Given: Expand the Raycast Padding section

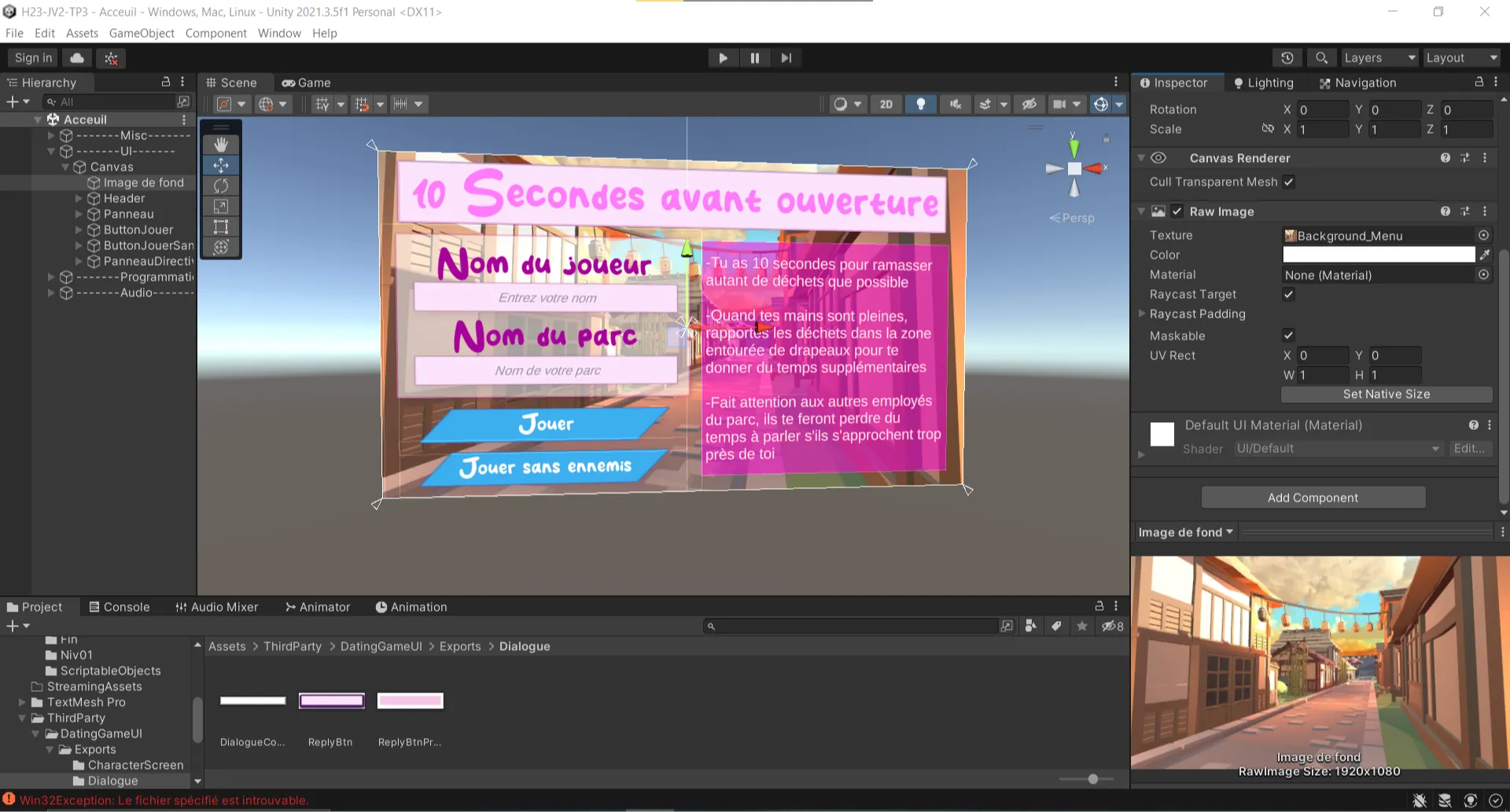Looking at the screenshot, I should coord(1143,314).
